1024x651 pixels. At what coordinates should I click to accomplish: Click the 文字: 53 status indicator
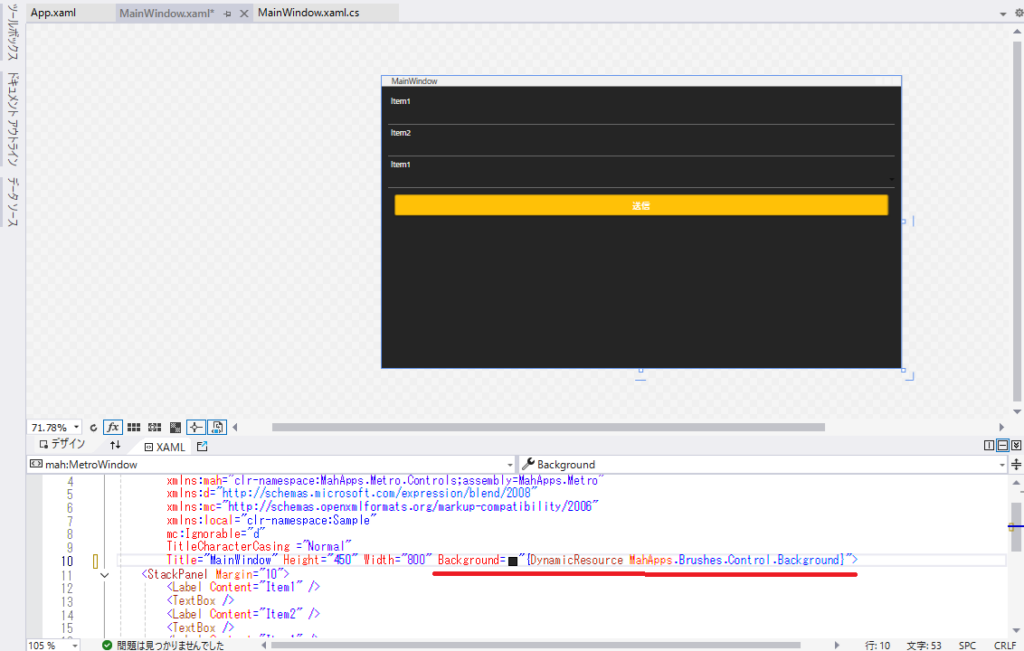pyautogui.click(x=923, y=645)
